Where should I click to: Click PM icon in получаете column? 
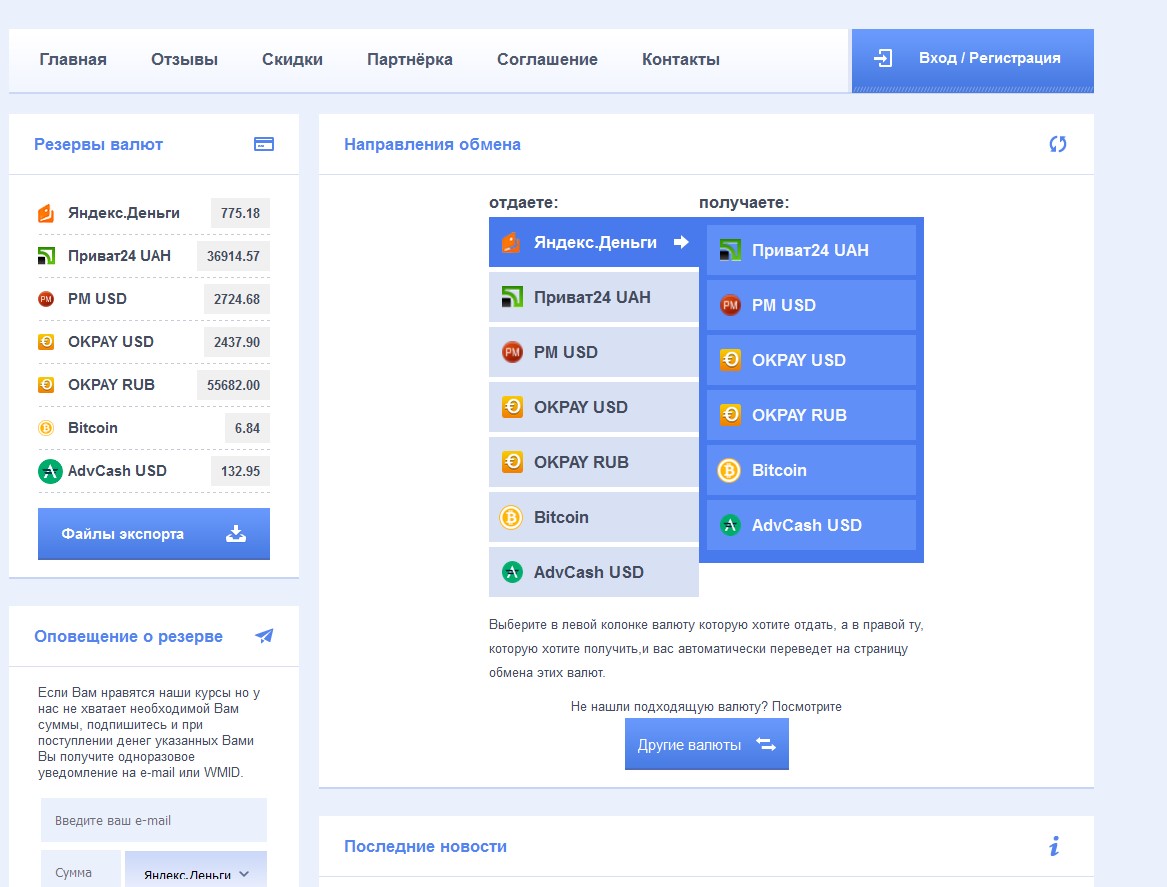tap(730, 305)
